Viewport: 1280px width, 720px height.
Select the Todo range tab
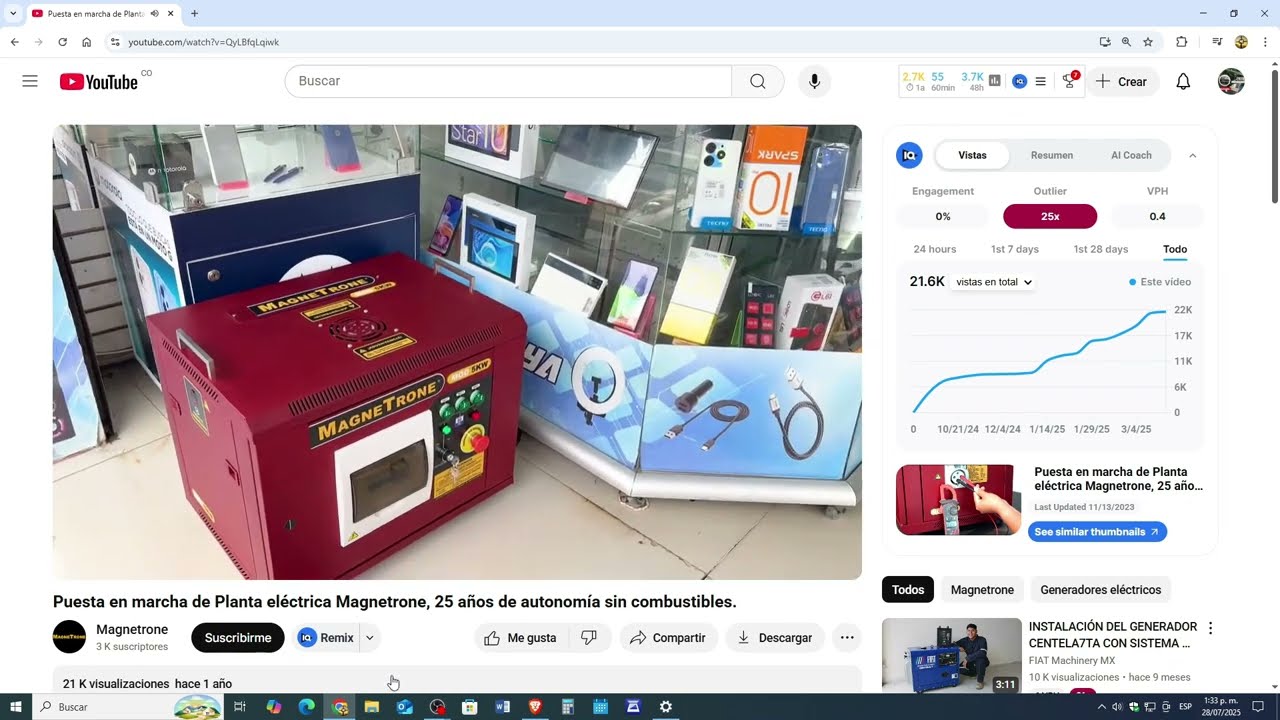(x=1175, y=249)
